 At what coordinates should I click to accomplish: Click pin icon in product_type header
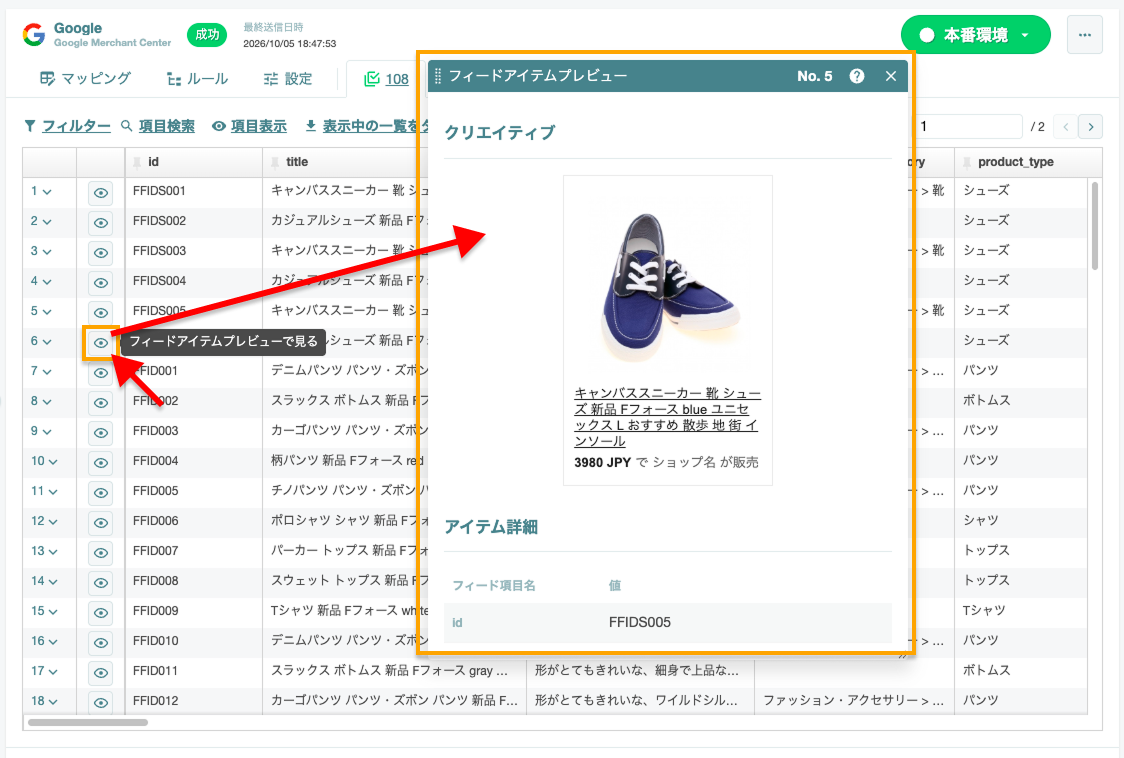point(967,163)
